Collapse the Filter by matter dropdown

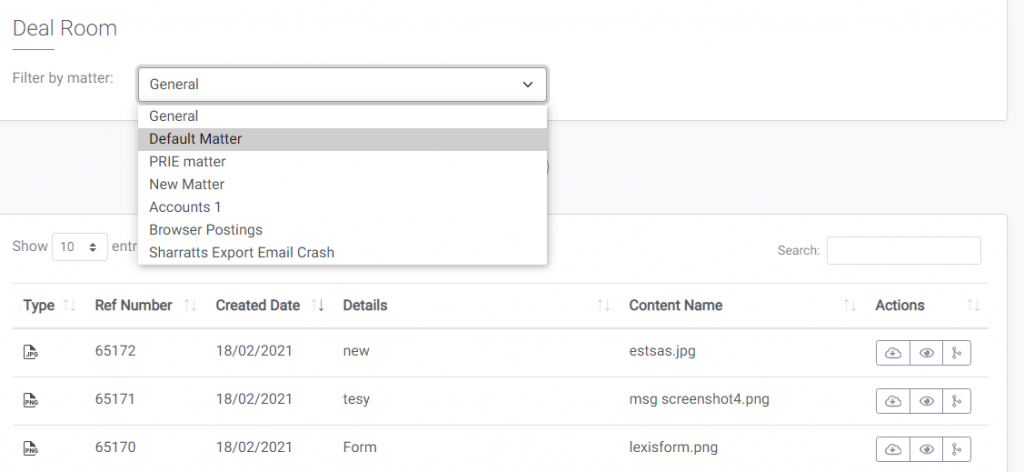click(342, 84)
